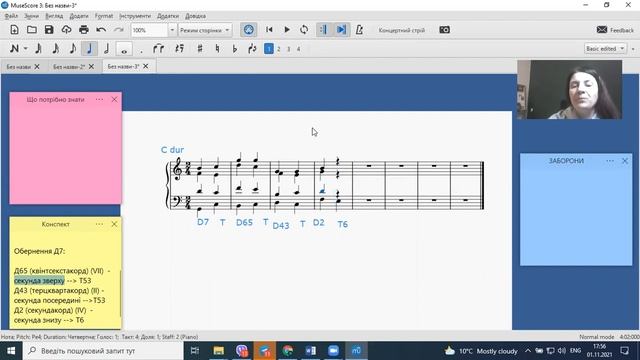Toggle the metronome
640x360 pixels.
click(x=359, y=30)
